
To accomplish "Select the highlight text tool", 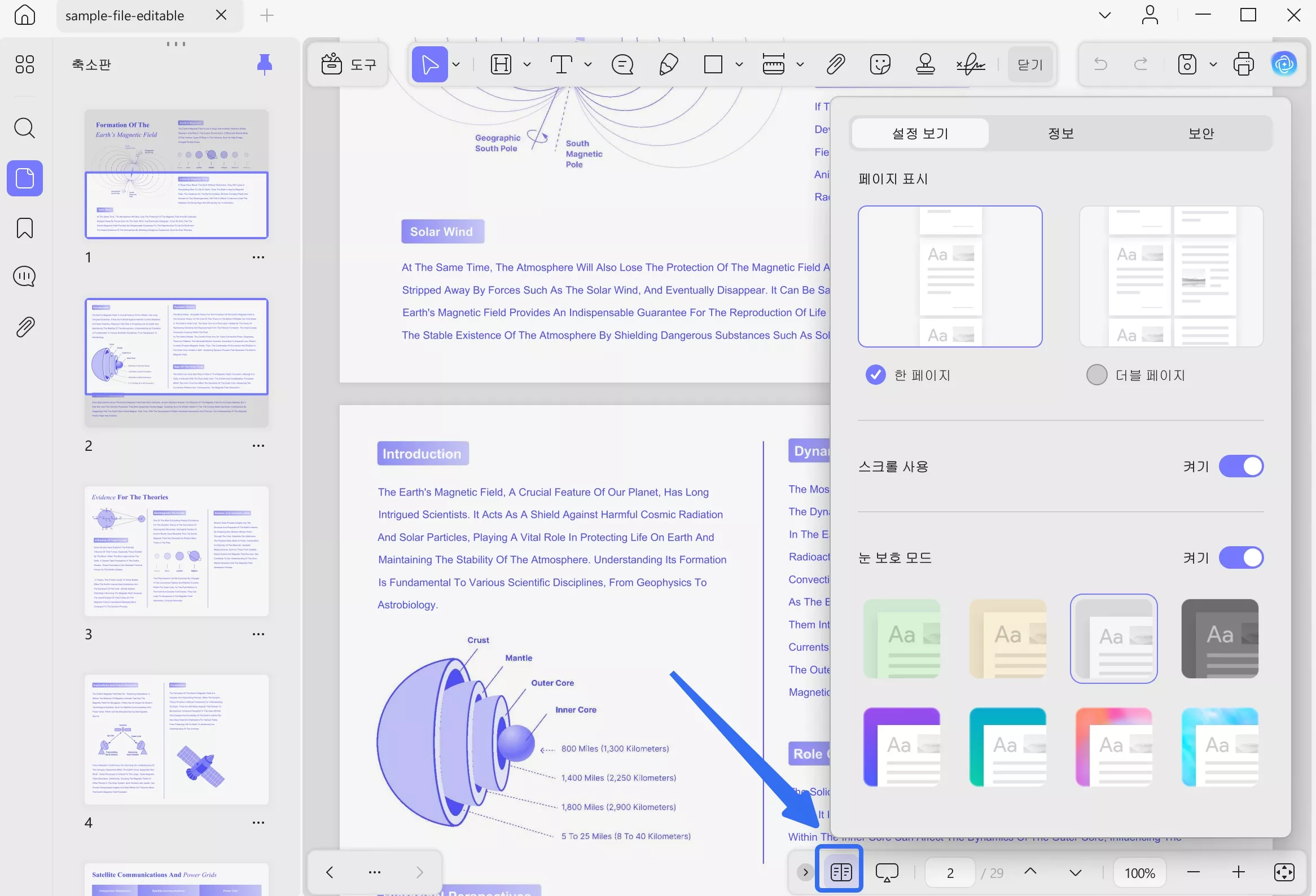I will (x=501, y=64).
